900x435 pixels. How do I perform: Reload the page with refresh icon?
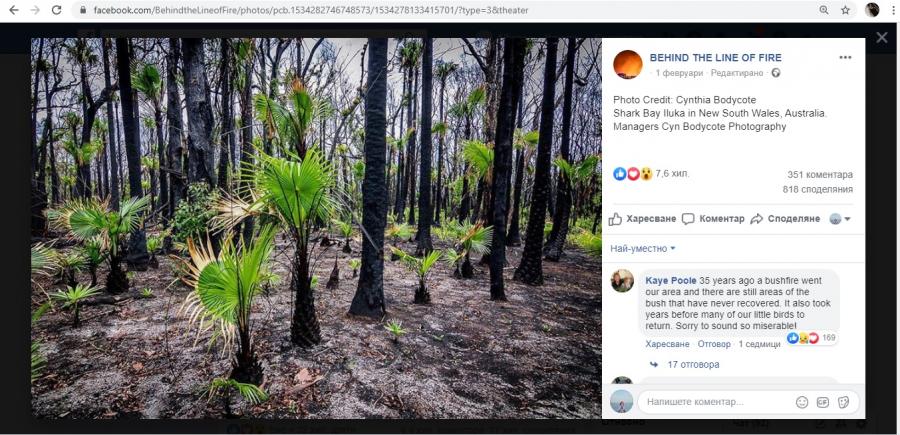coord(56,10)
